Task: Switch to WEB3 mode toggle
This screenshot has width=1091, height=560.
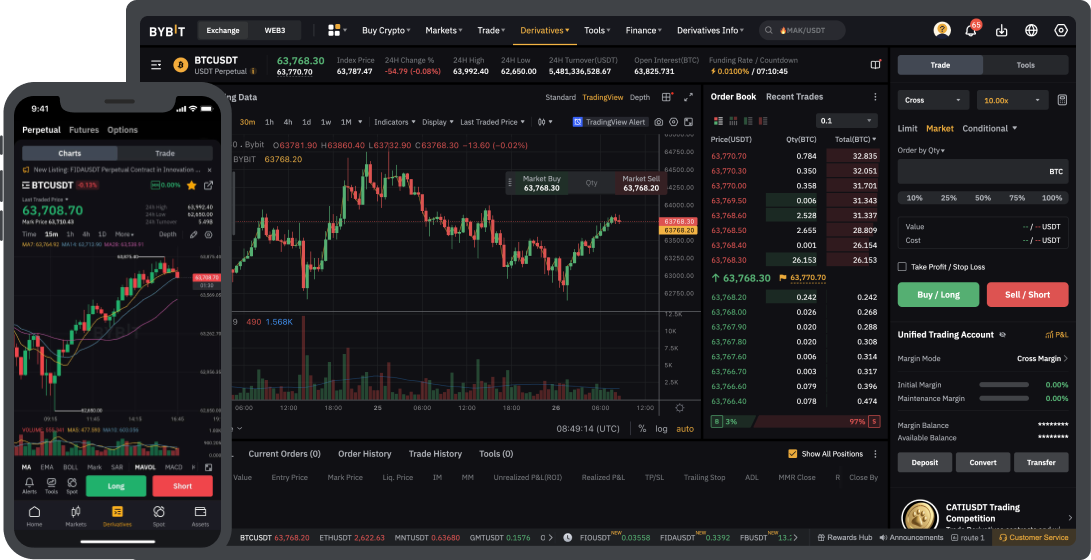Action: pyautogui.click(x=274, y=31)
